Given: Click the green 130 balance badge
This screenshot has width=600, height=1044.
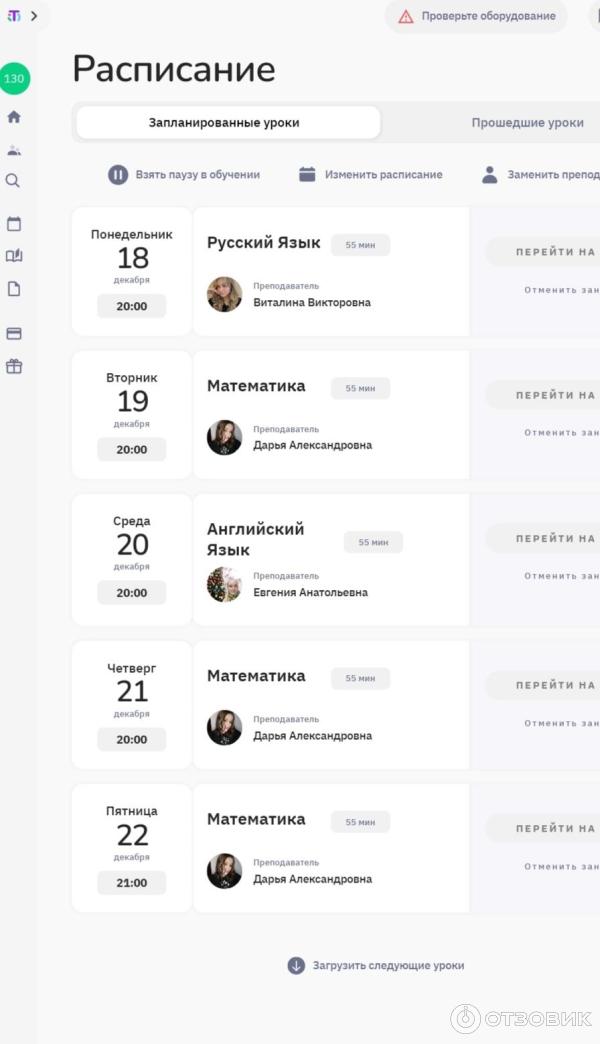Looking at the screenshot, I should tap(15, 78).
